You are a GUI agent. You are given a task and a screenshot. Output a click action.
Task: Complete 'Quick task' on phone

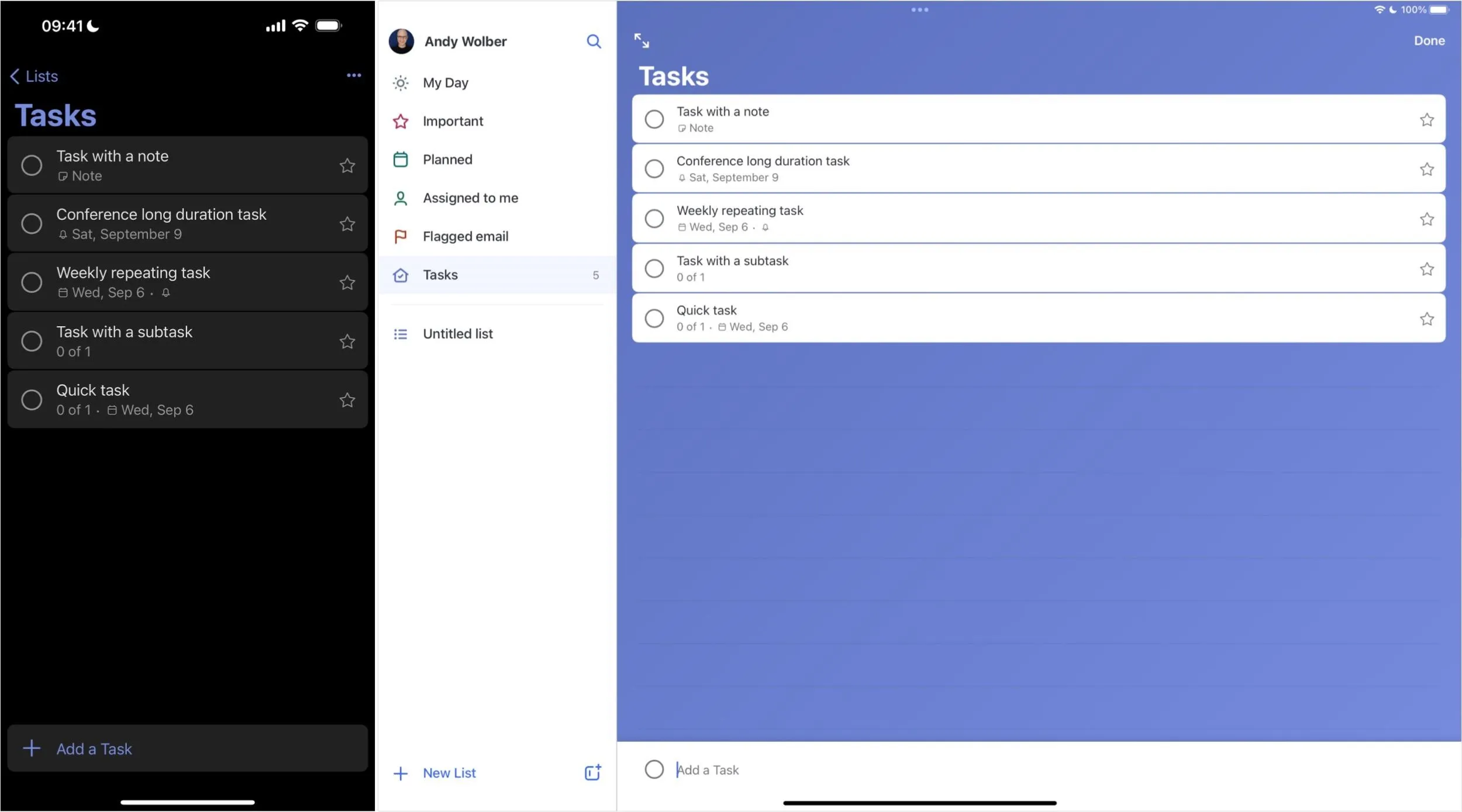click(x=32, y=400)
